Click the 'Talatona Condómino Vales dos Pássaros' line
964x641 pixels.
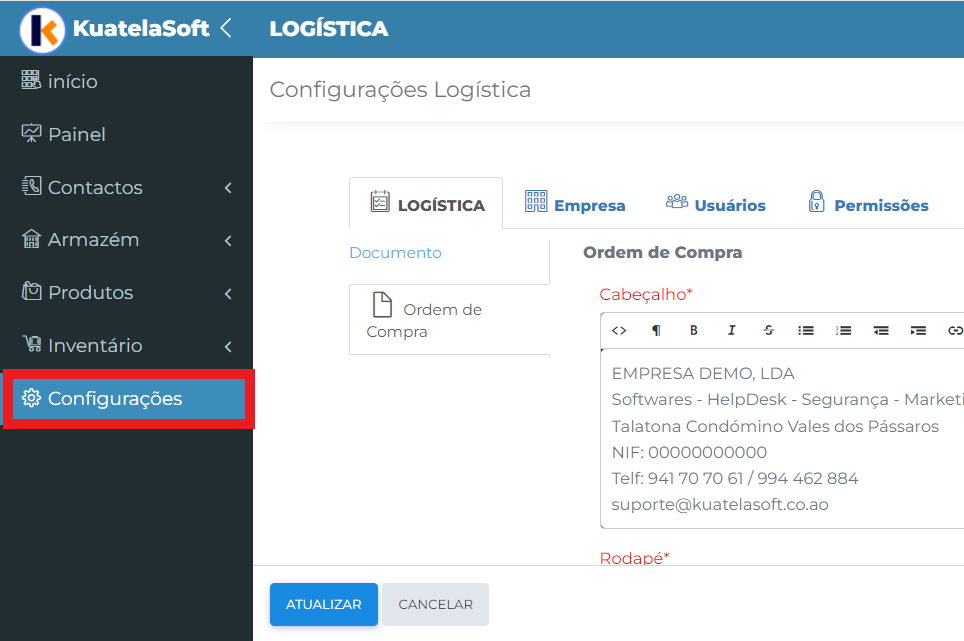(775, 426)
